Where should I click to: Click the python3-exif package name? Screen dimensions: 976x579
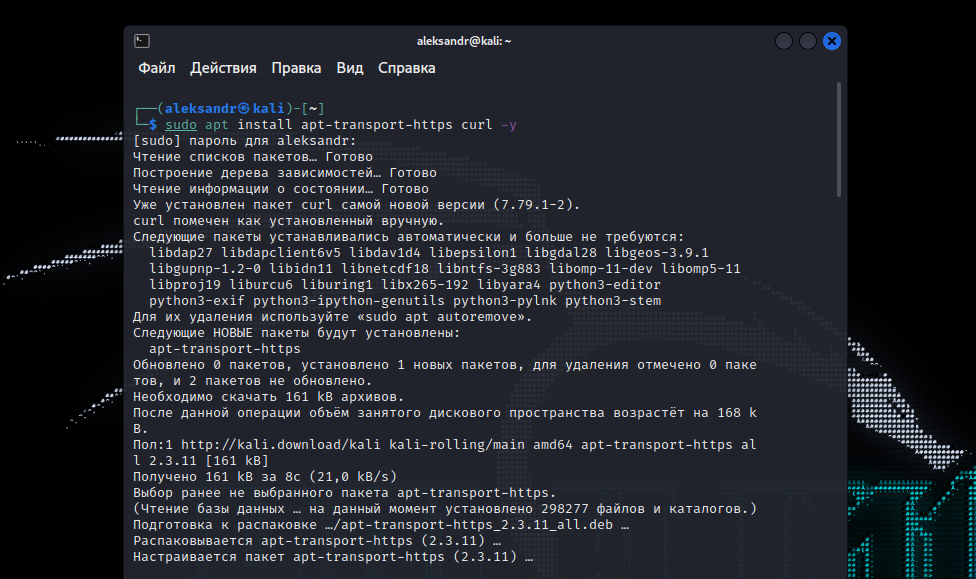(197, 301)
